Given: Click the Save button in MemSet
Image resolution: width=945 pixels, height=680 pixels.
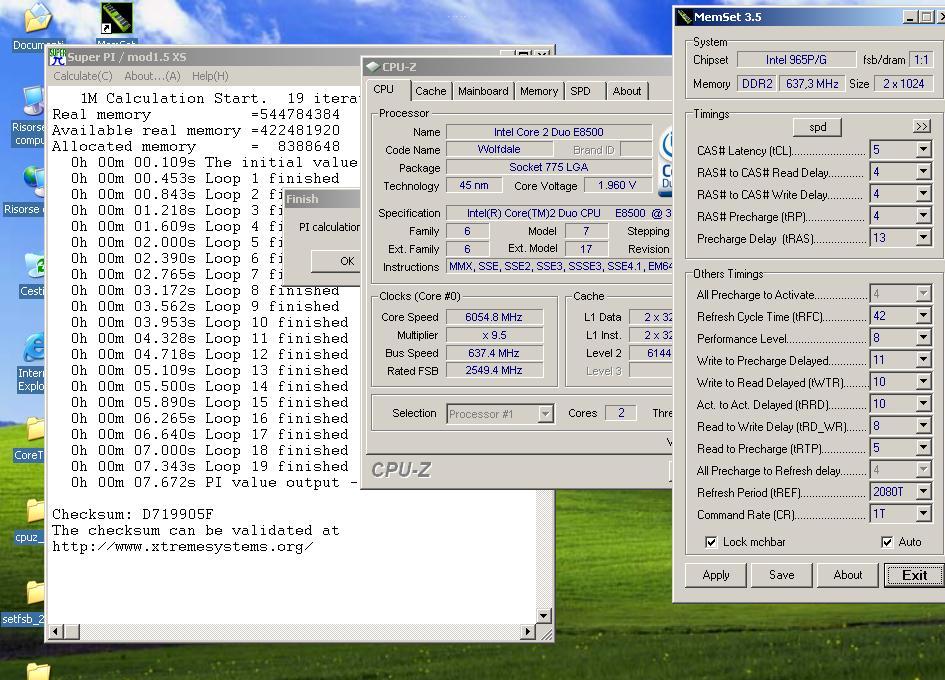Looking at the screenshot, I should 782,575.
